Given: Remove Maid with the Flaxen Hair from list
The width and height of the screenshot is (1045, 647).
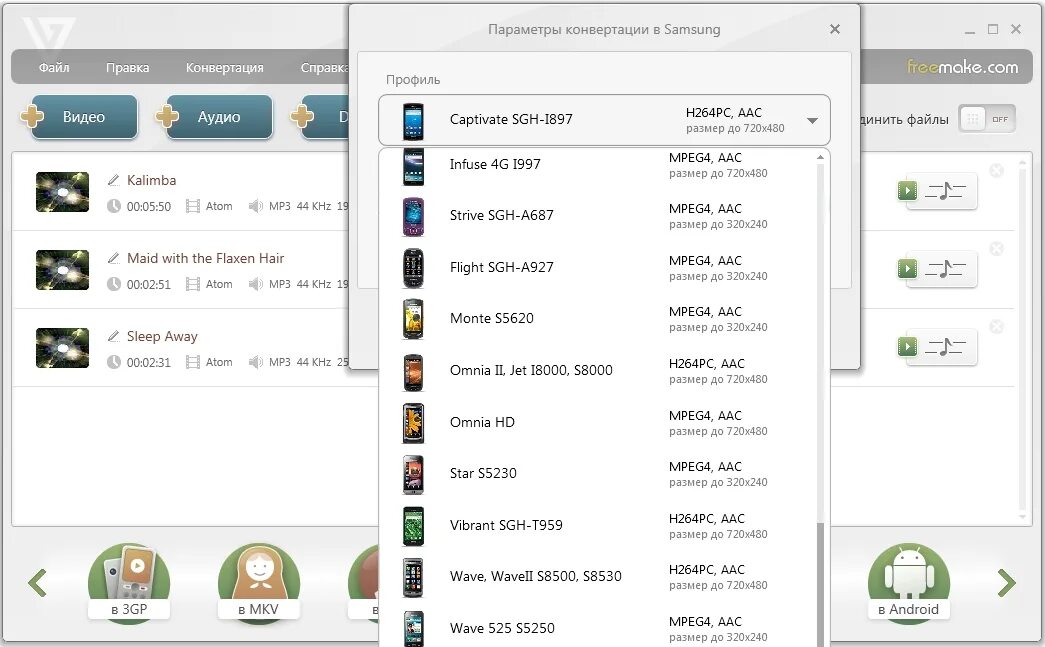Looking at the screenshot, I should (996, 249).
